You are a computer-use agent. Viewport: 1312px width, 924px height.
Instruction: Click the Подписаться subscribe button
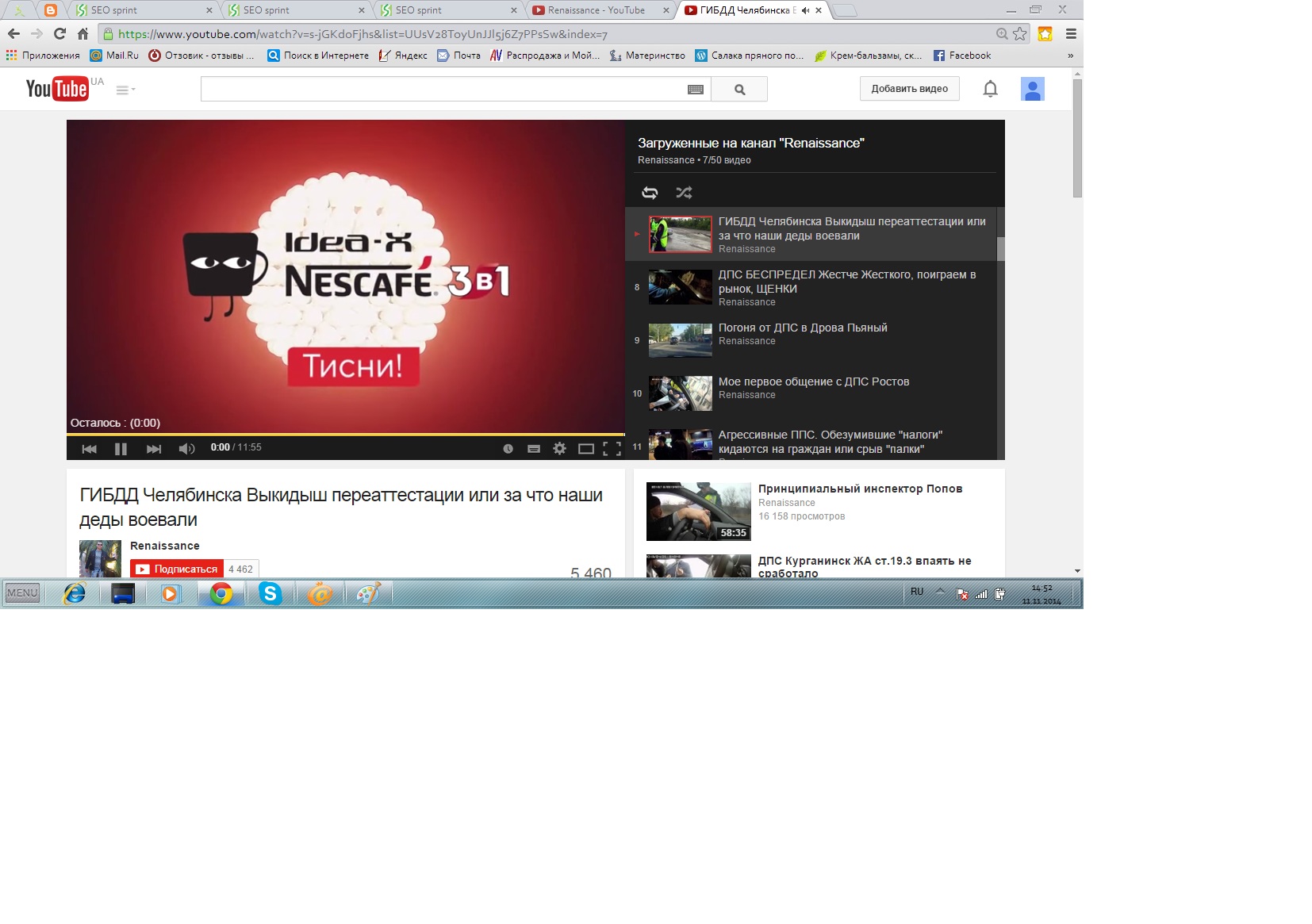[177, 569]
